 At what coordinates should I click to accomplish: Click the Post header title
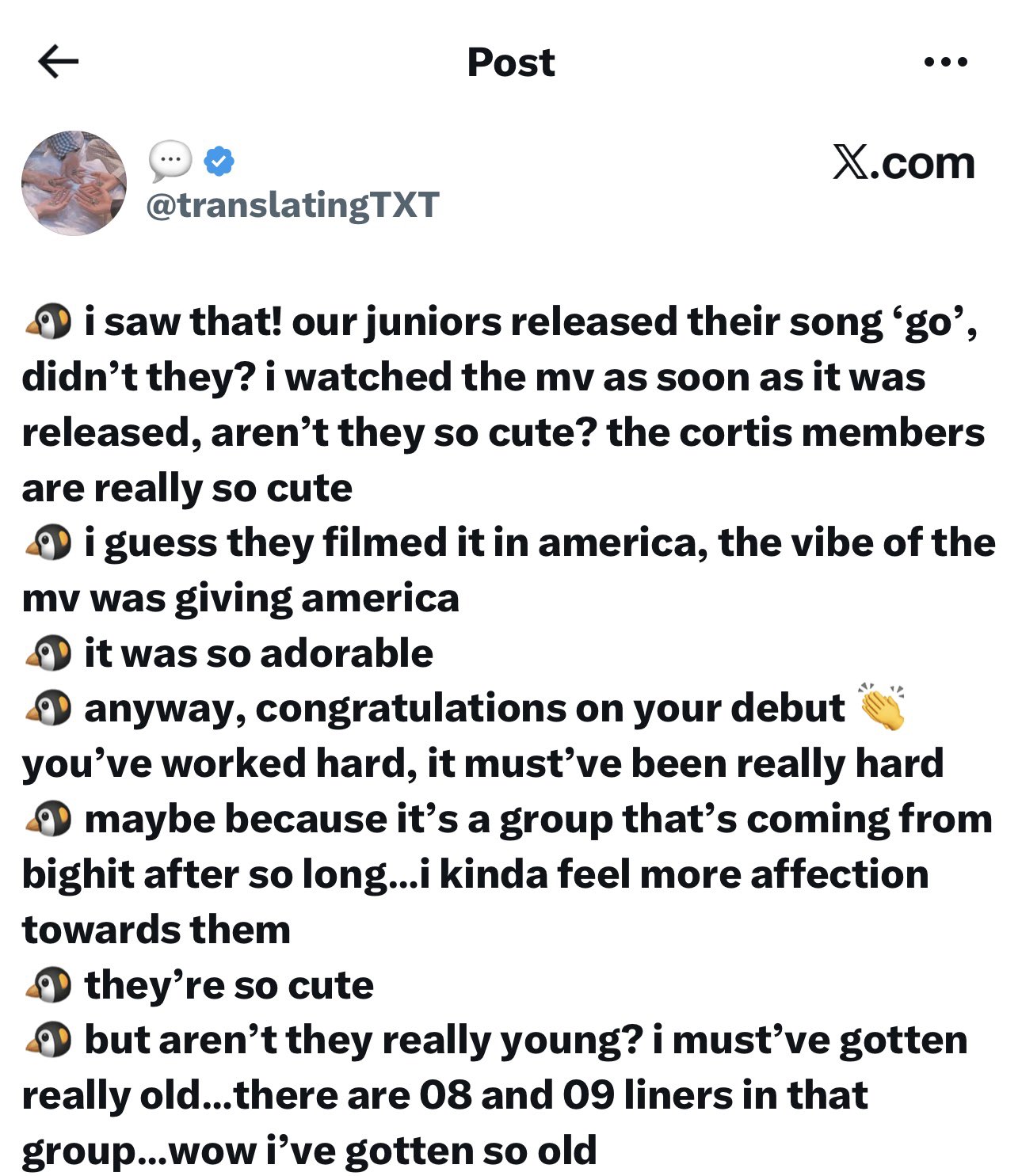[511, 63]
